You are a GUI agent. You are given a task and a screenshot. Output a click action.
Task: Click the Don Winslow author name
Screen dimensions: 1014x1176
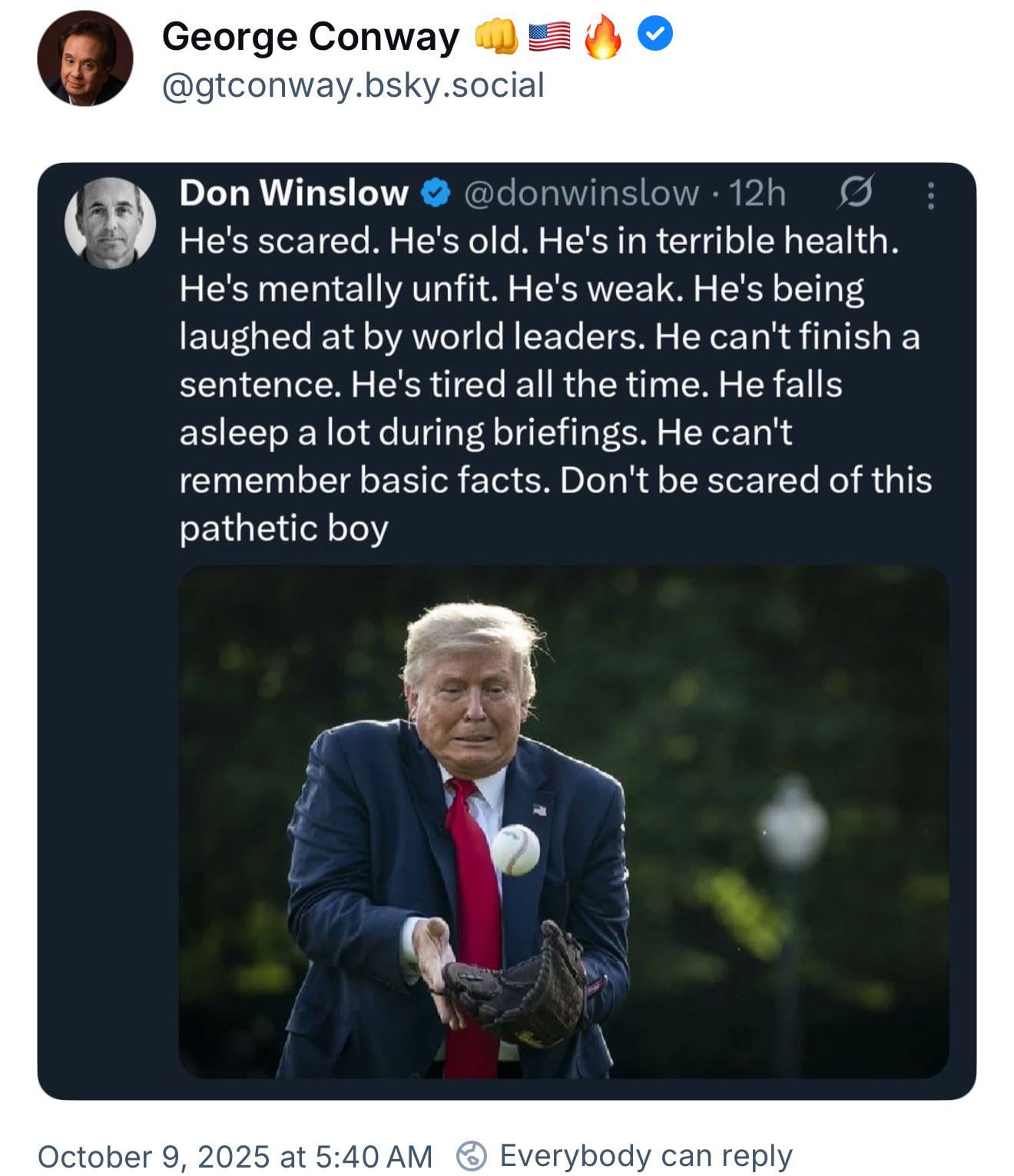pyautogui.click(x=293, y=193)
